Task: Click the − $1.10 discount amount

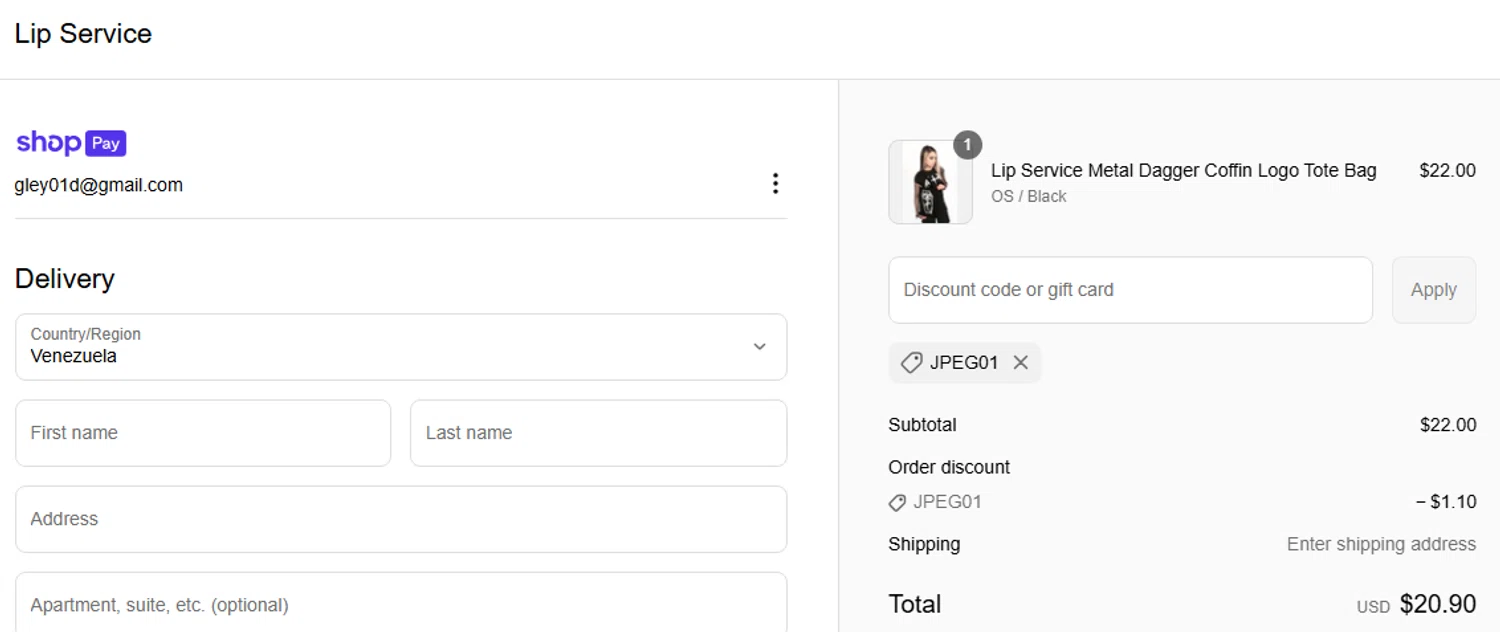Action: [1446, 502]
